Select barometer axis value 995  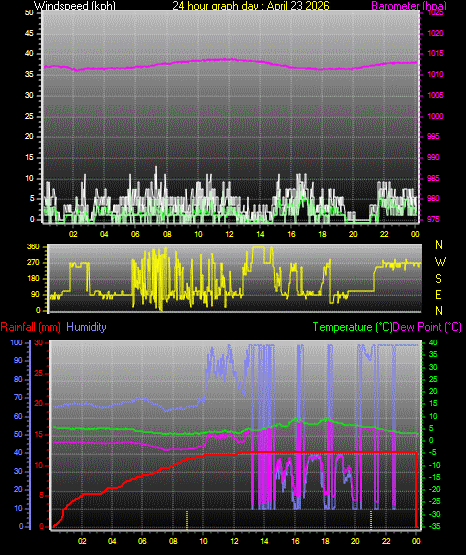pyautogui.click(x=433, y=136)
